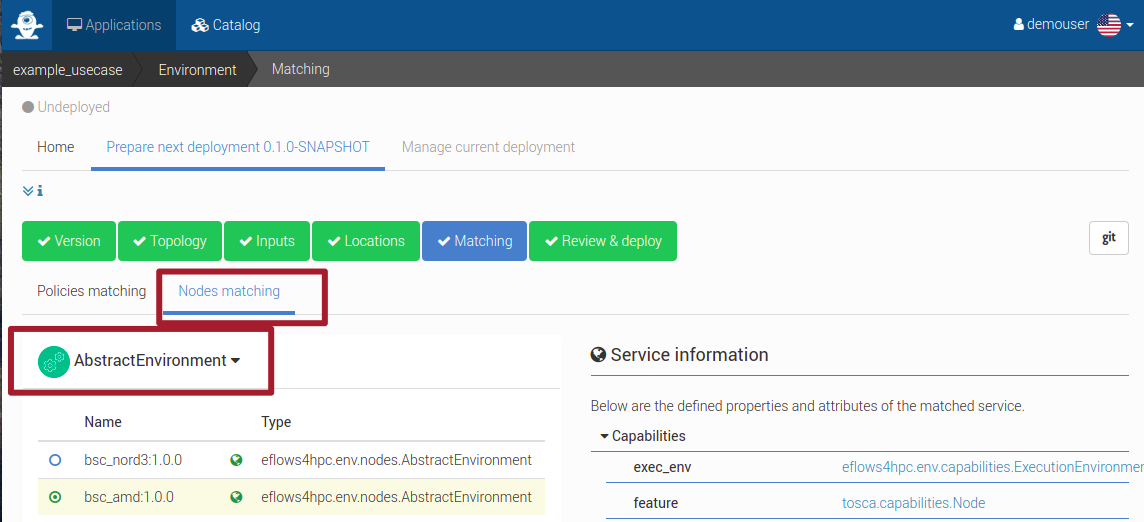Switch to Policies matching tab
The width and height of the screenshot is (1144, 522).
tap(91, 291)
